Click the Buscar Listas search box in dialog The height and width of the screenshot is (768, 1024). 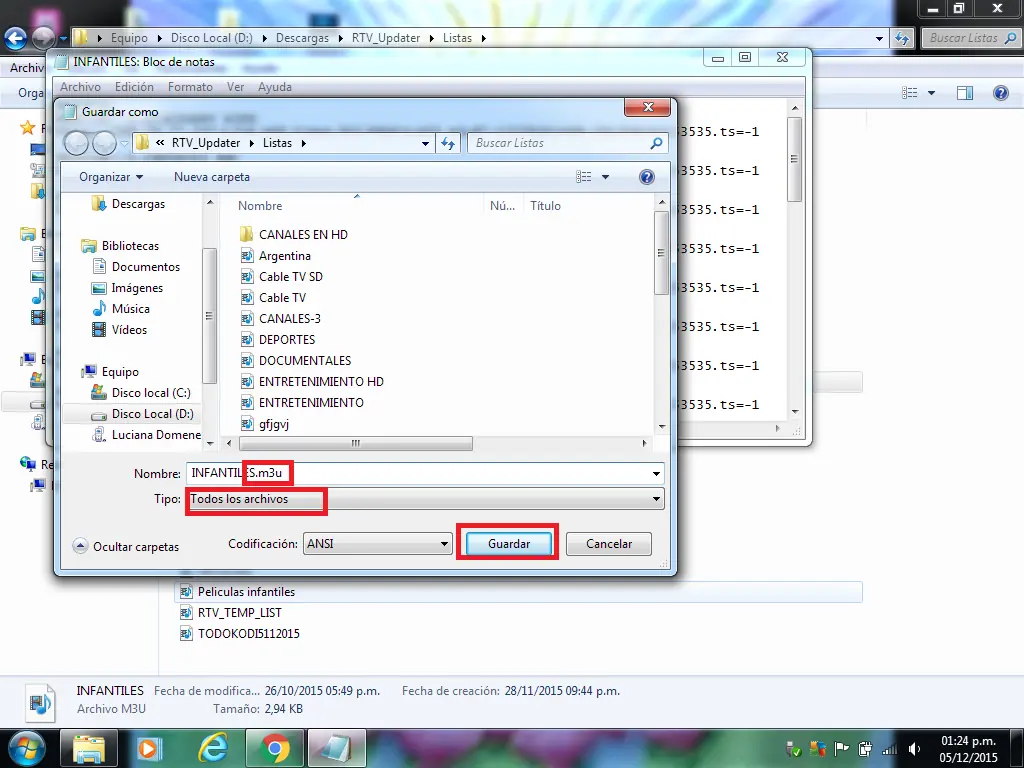(567, 143)
